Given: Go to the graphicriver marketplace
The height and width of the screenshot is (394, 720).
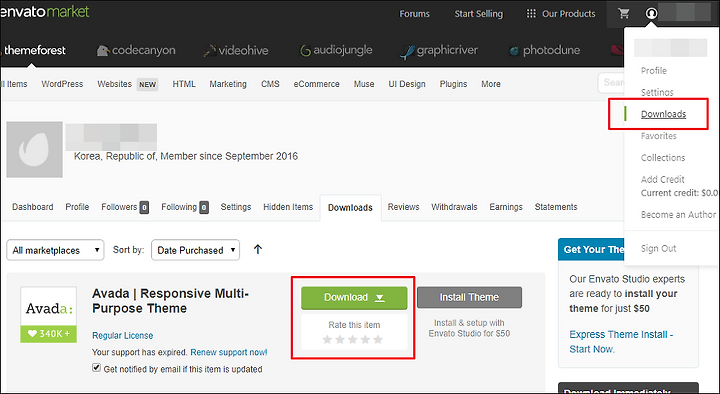Looking at the screenshot, I should (x=439, y=51).
